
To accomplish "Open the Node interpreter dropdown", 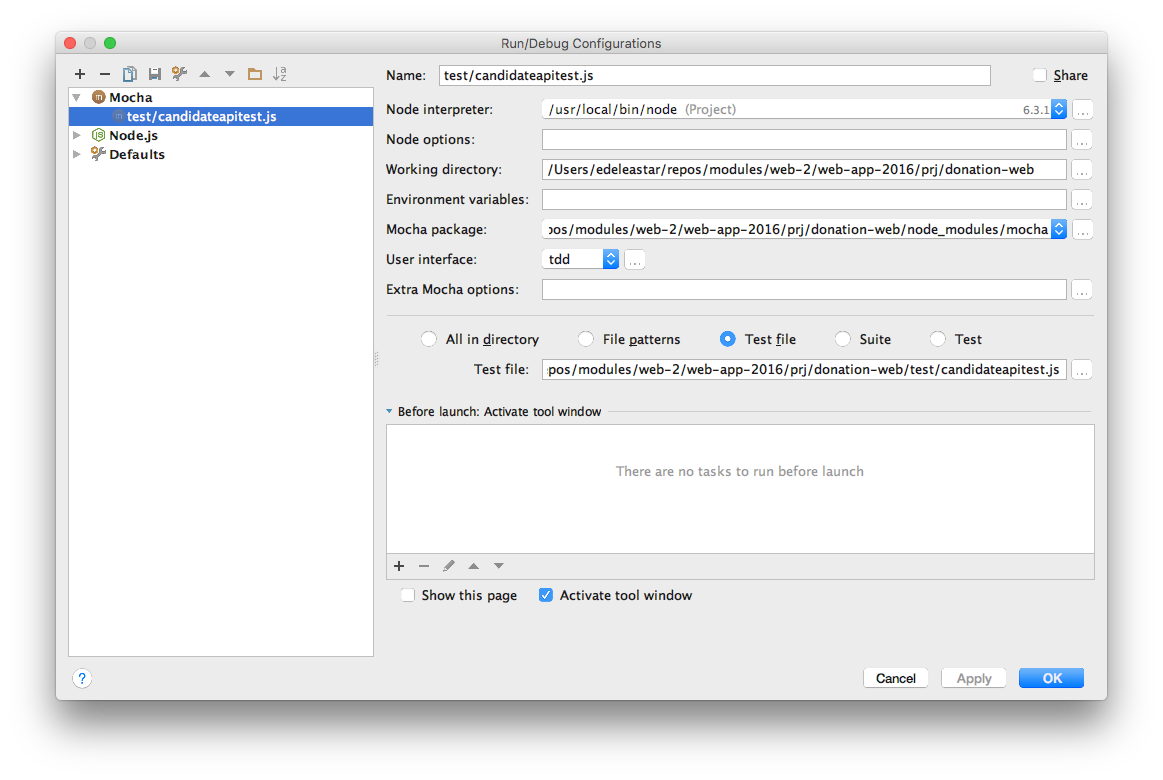I will coord(1058,109).
